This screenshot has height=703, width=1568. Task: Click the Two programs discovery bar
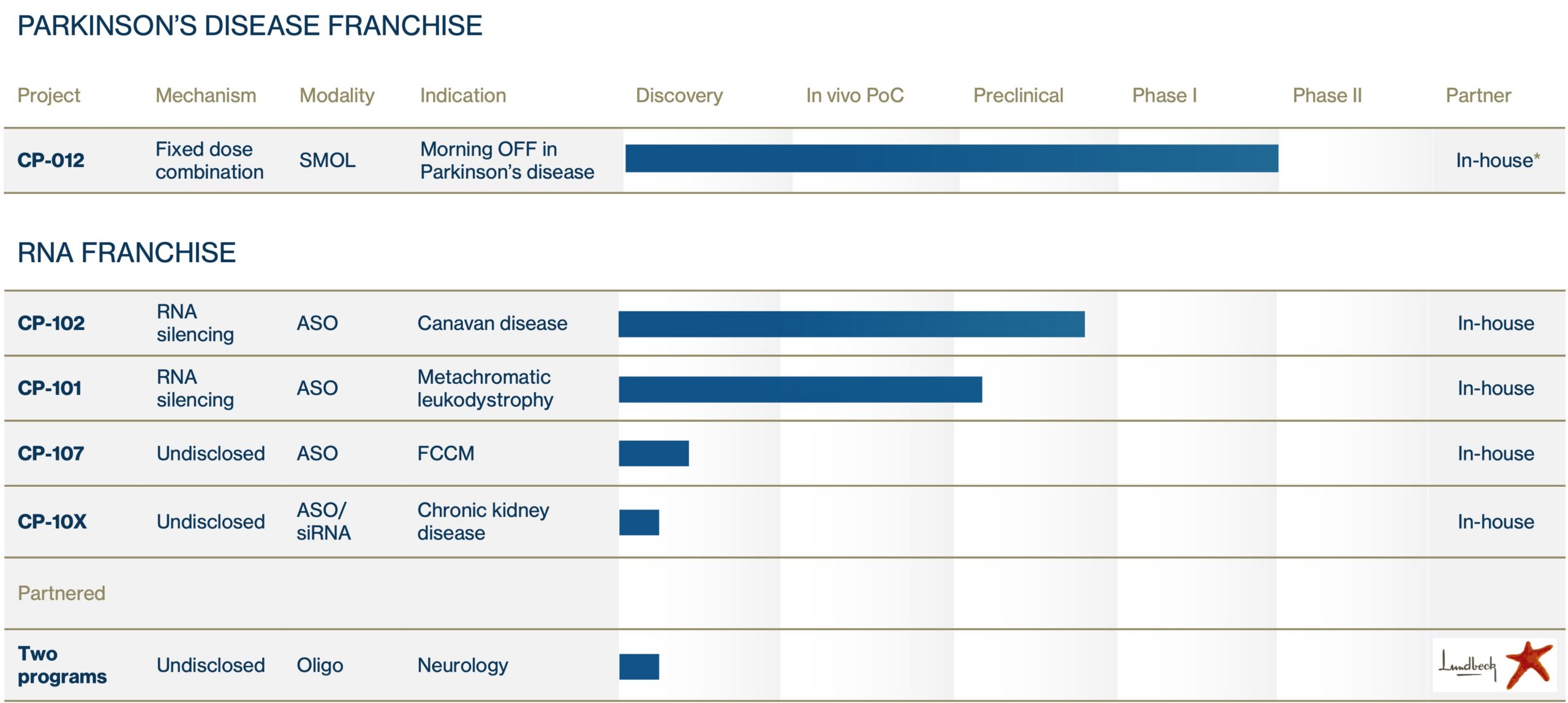click(x=639, y=666)
